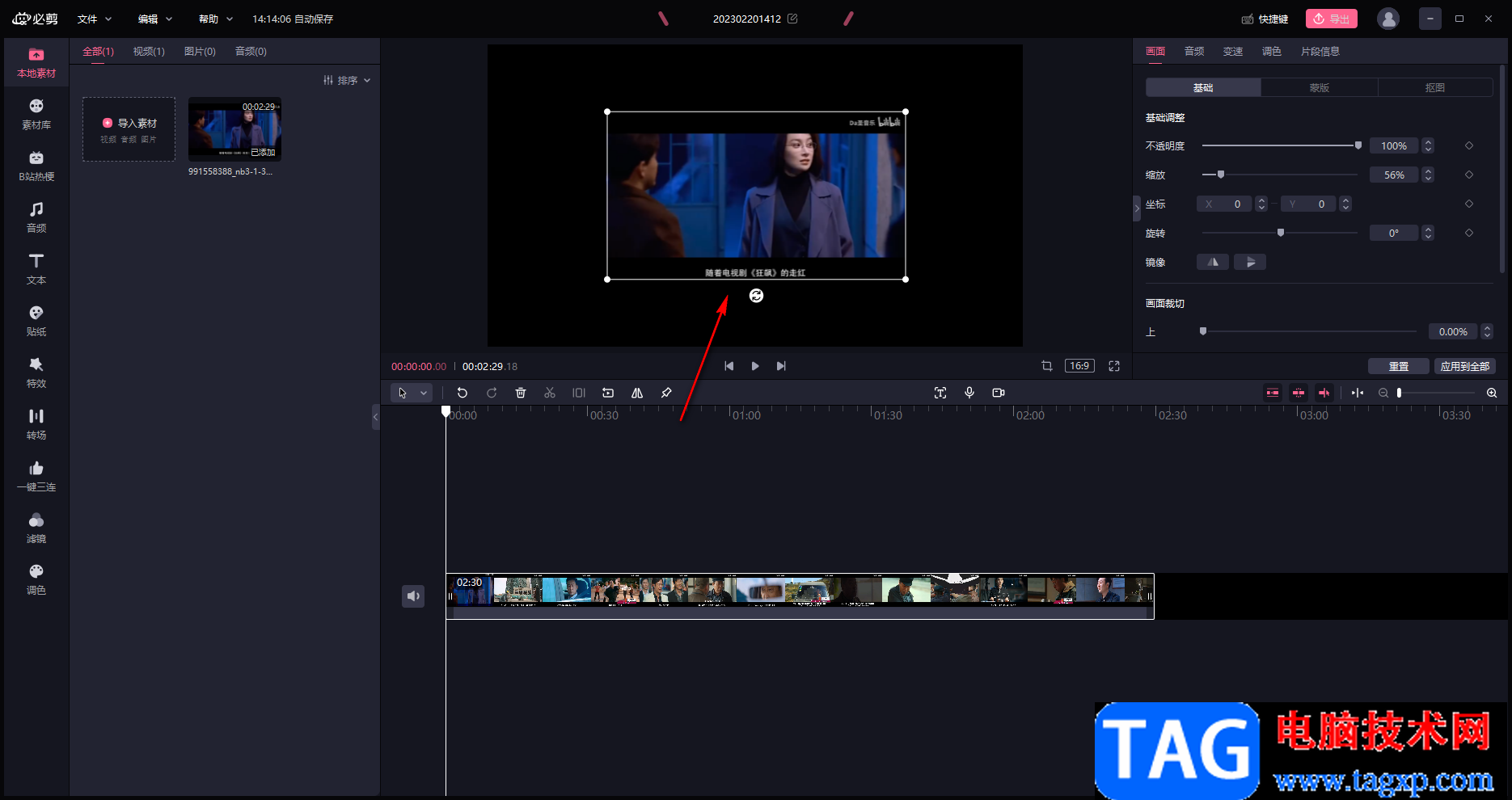Select the 蒙版 mask sub-tab

(1320, 87)
